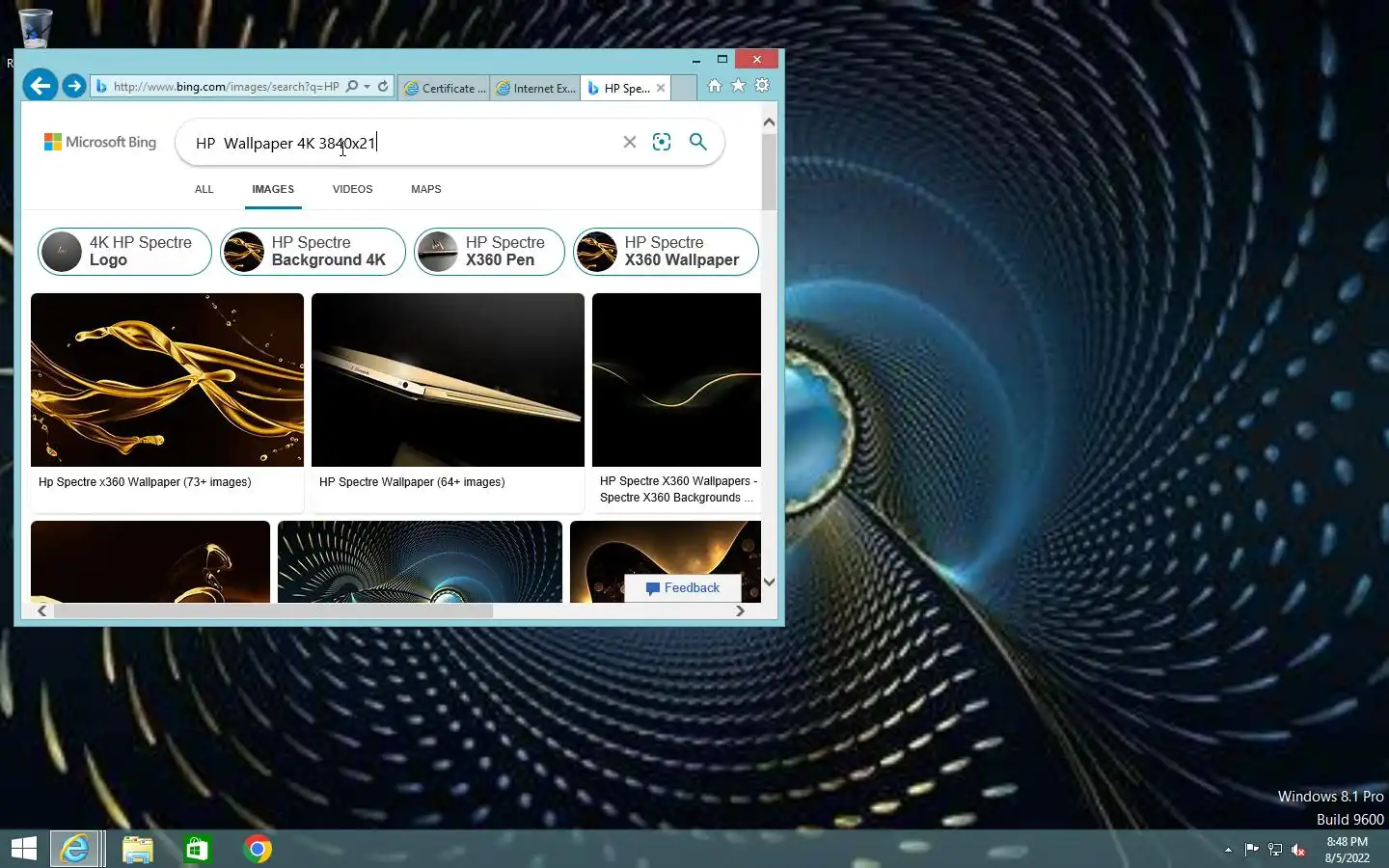Open the Recycle Bin desktop icon
1389x868 pixels.
(x=35, y=29)
